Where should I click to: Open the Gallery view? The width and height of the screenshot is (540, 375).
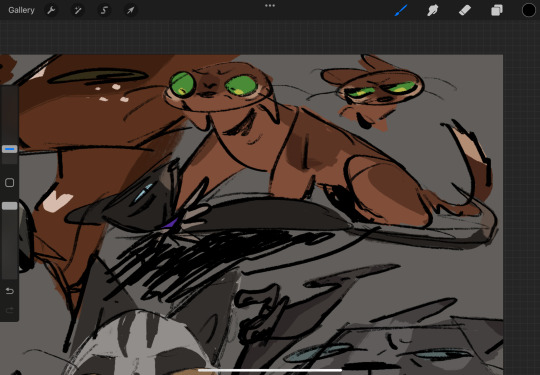[x=21, y=10]
